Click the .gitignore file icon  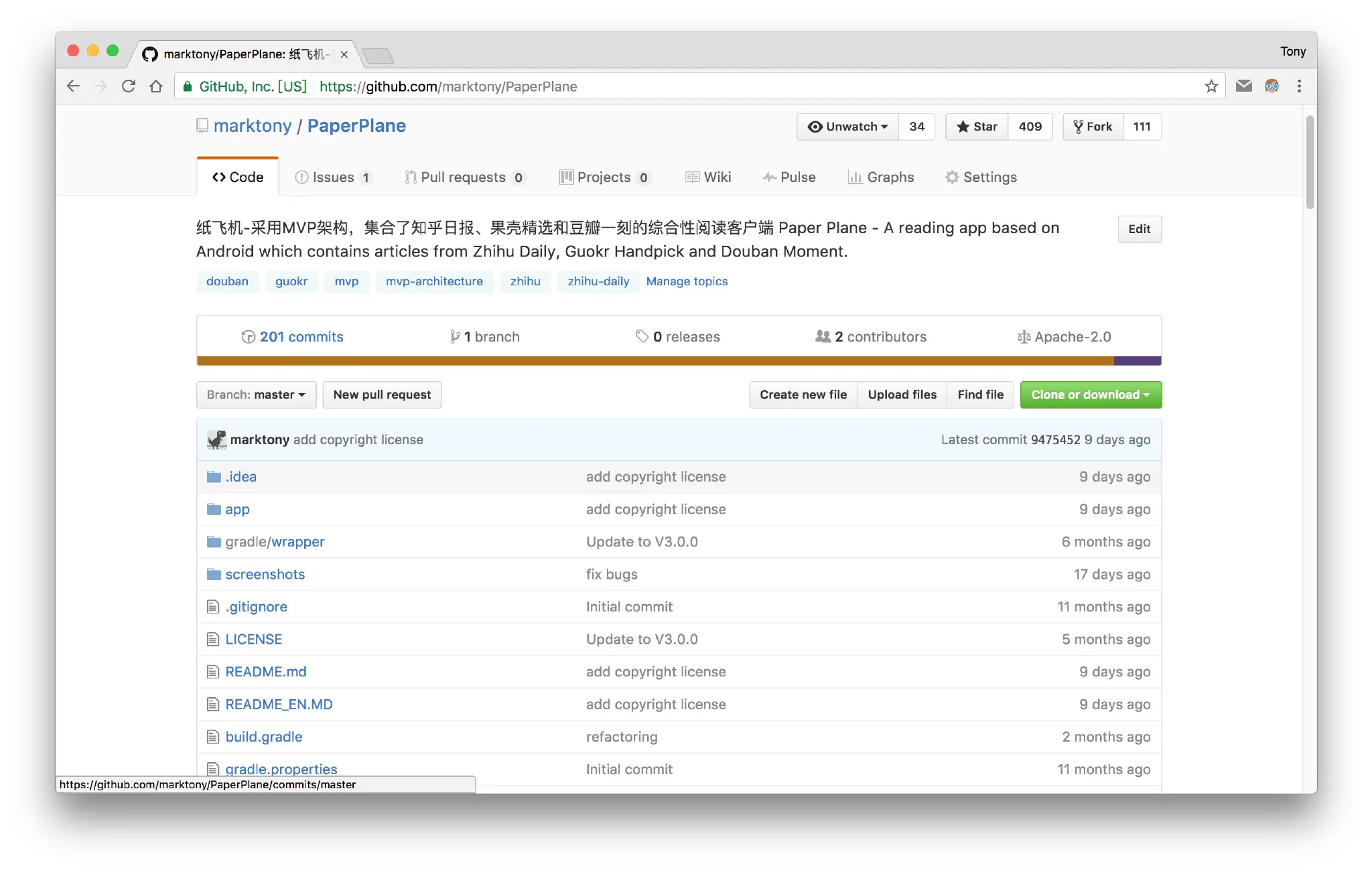pos(213,607)
